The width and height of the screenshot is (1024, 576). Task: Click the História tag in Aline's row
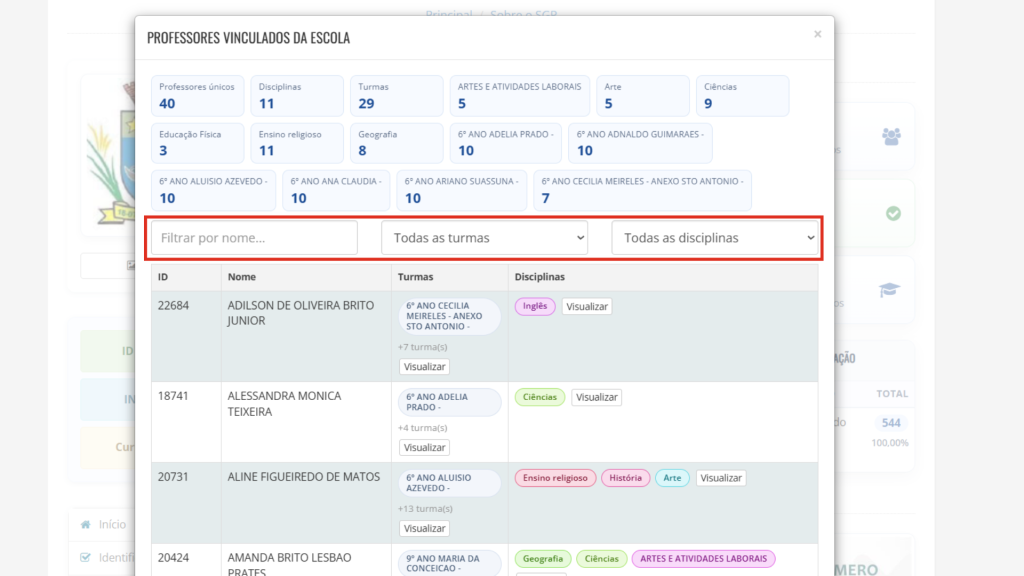click(x=625, y=478)
